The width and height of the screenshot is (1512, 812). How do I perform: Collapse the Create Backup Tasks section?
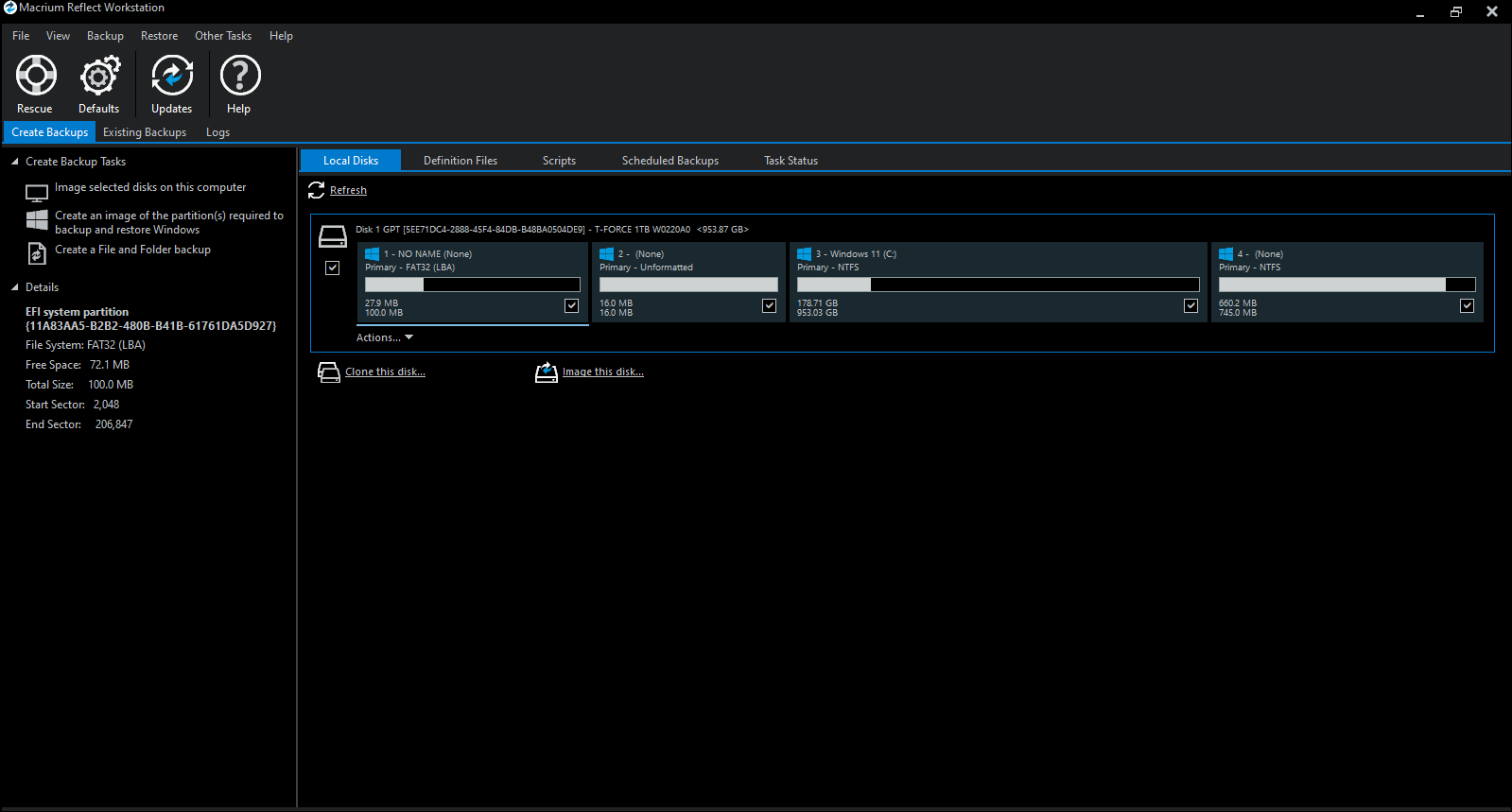(15, 162)
